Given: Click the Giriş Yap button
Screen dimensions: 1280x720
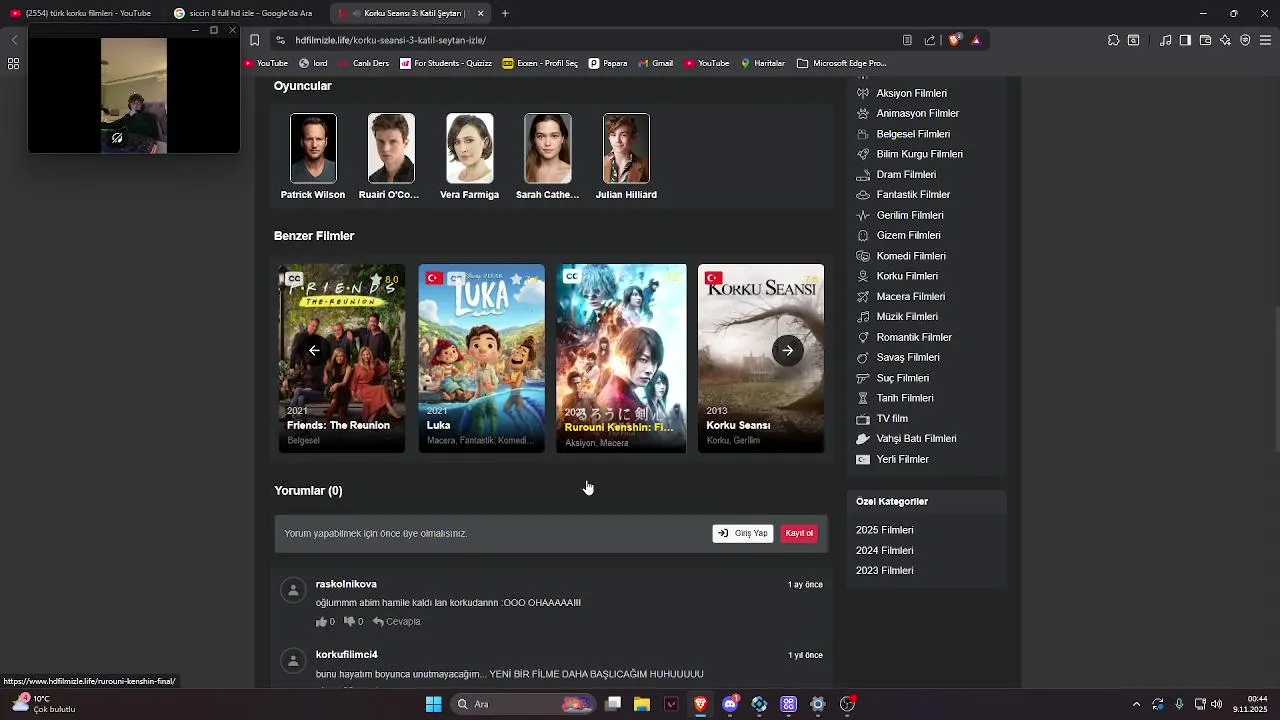Looking at the screenshot, I should tap(743, 533).
